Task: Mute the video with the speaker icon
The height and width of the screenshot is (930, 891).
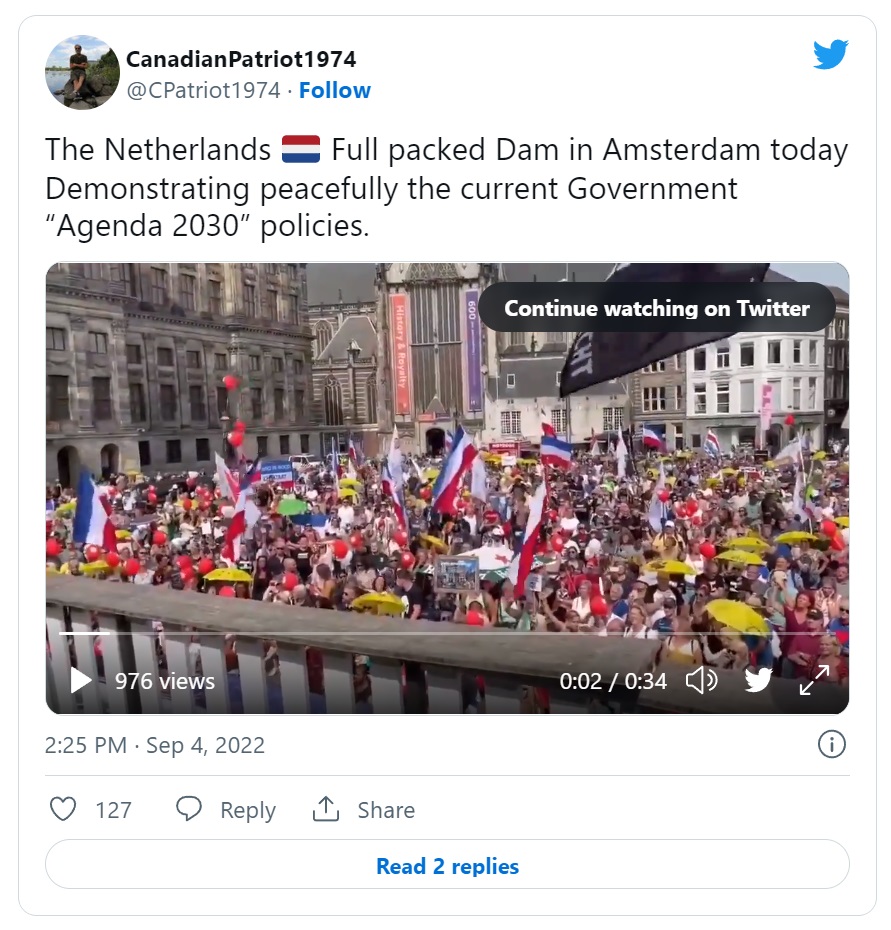Action: [702, 680]
